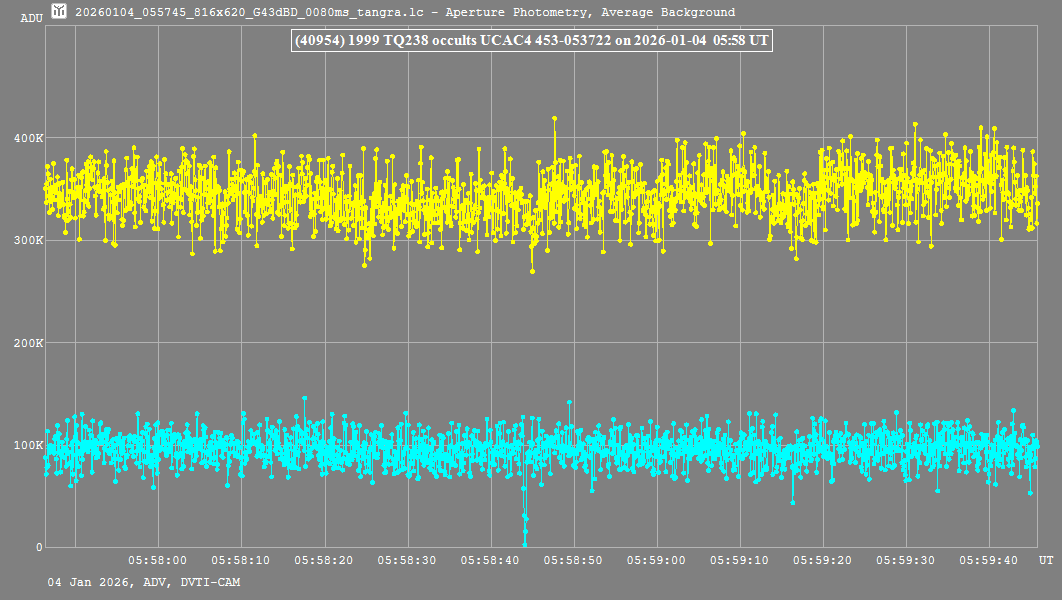The height and width of the screenshot is (600, 1062).
Task: Click the tallest yellow spike near 05:58:47
Action: pyautogui.click(x=554, y=119)
